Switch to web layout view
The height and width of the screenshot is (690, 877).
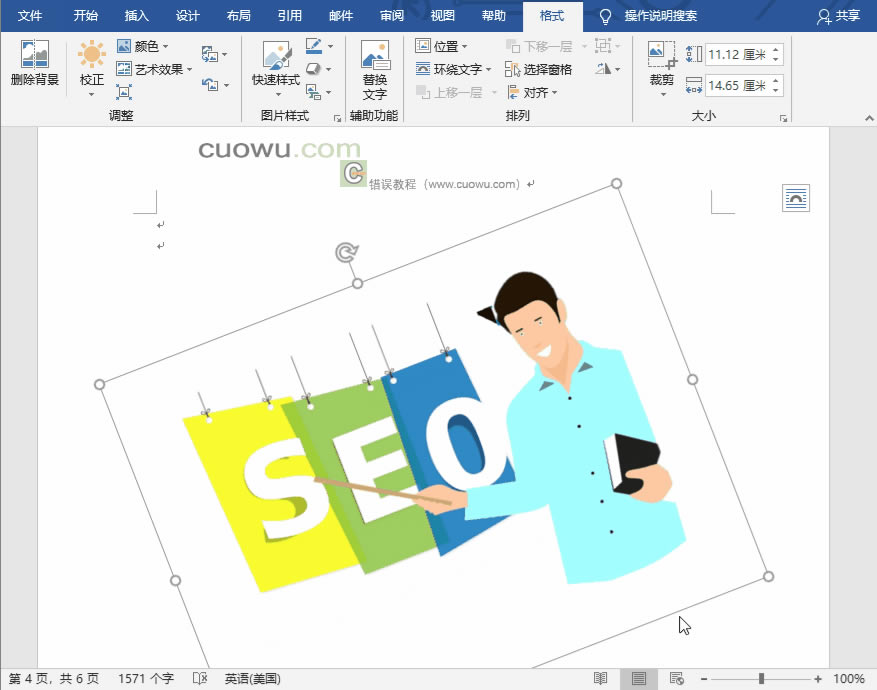(677, 679)
